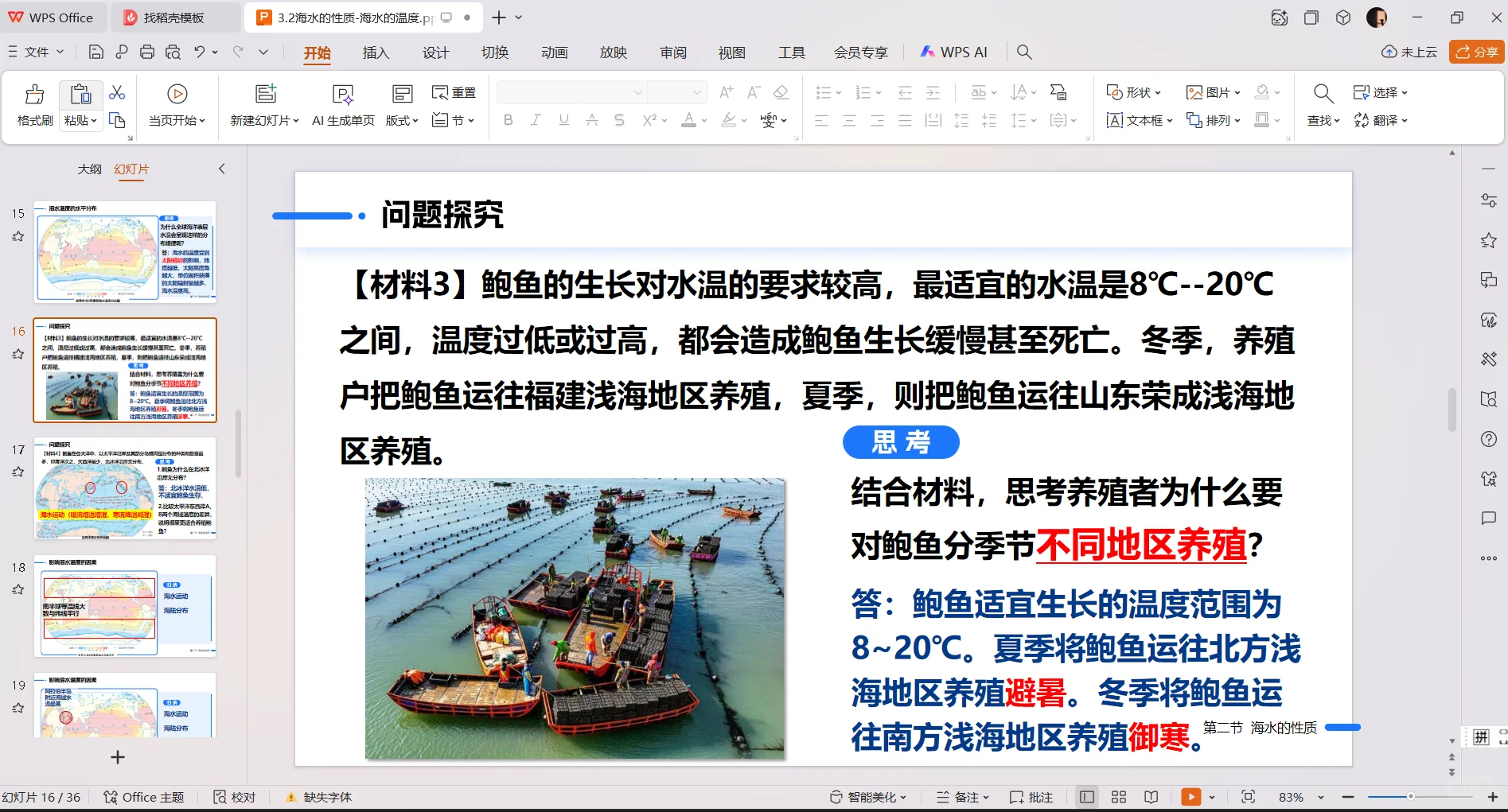
Task: Click the 批注 (Comments) status bar button
Action: pyautogui.click(x=1031, y=797)
